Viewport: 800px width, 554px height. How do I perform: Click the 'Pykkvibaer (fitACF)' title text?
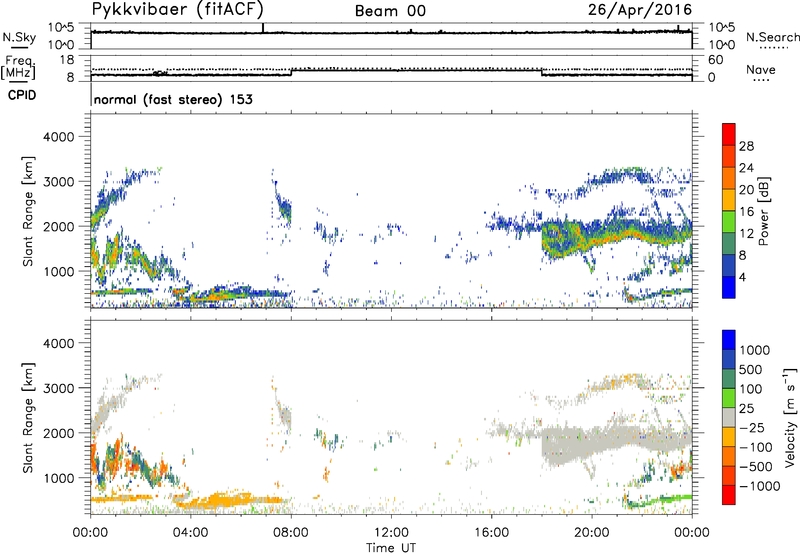pyautogui.click(x=177, y=9)
